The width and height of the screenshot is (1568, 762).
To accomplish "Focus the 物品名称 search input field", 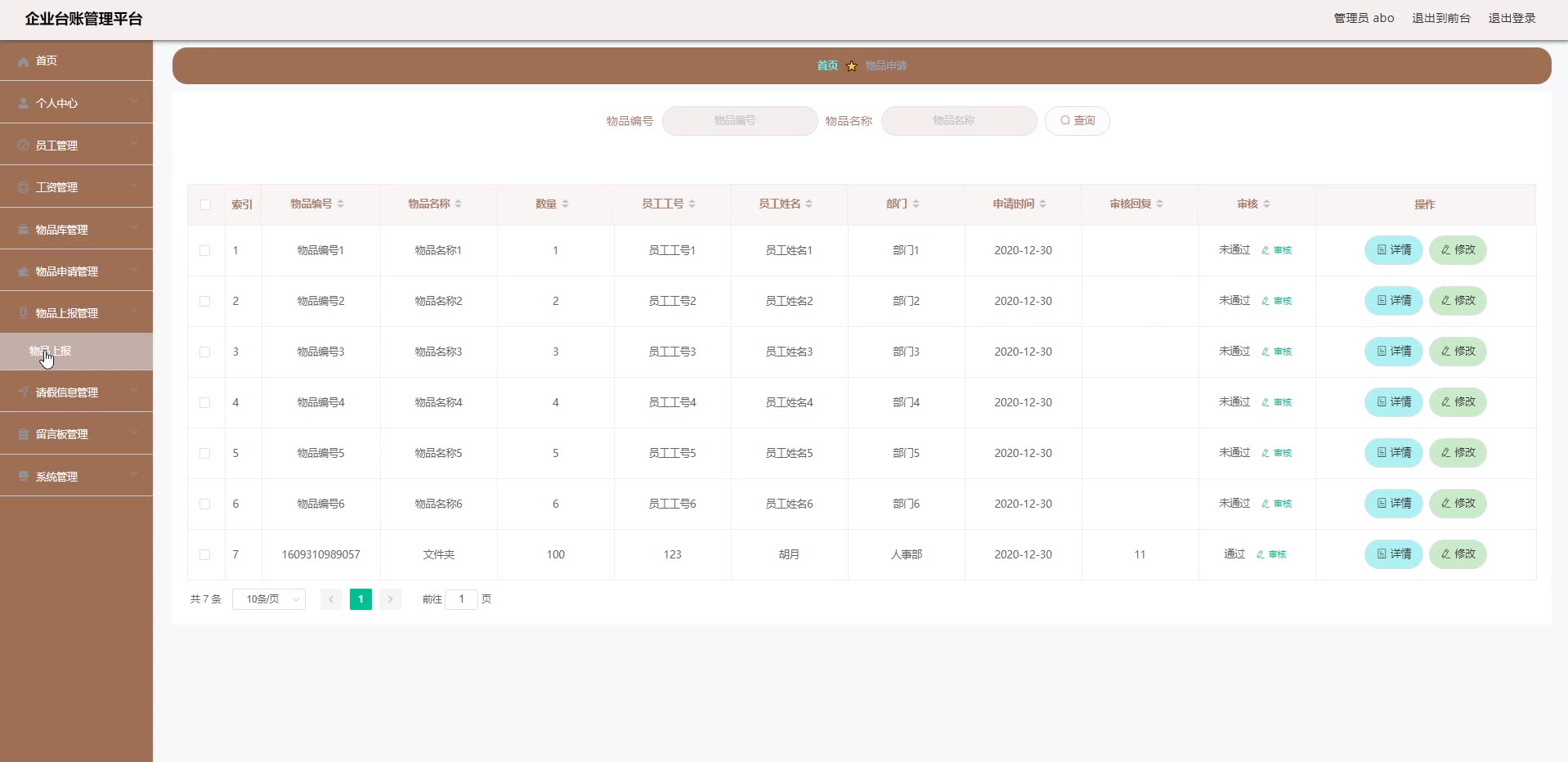I will (x=958, y=121).
